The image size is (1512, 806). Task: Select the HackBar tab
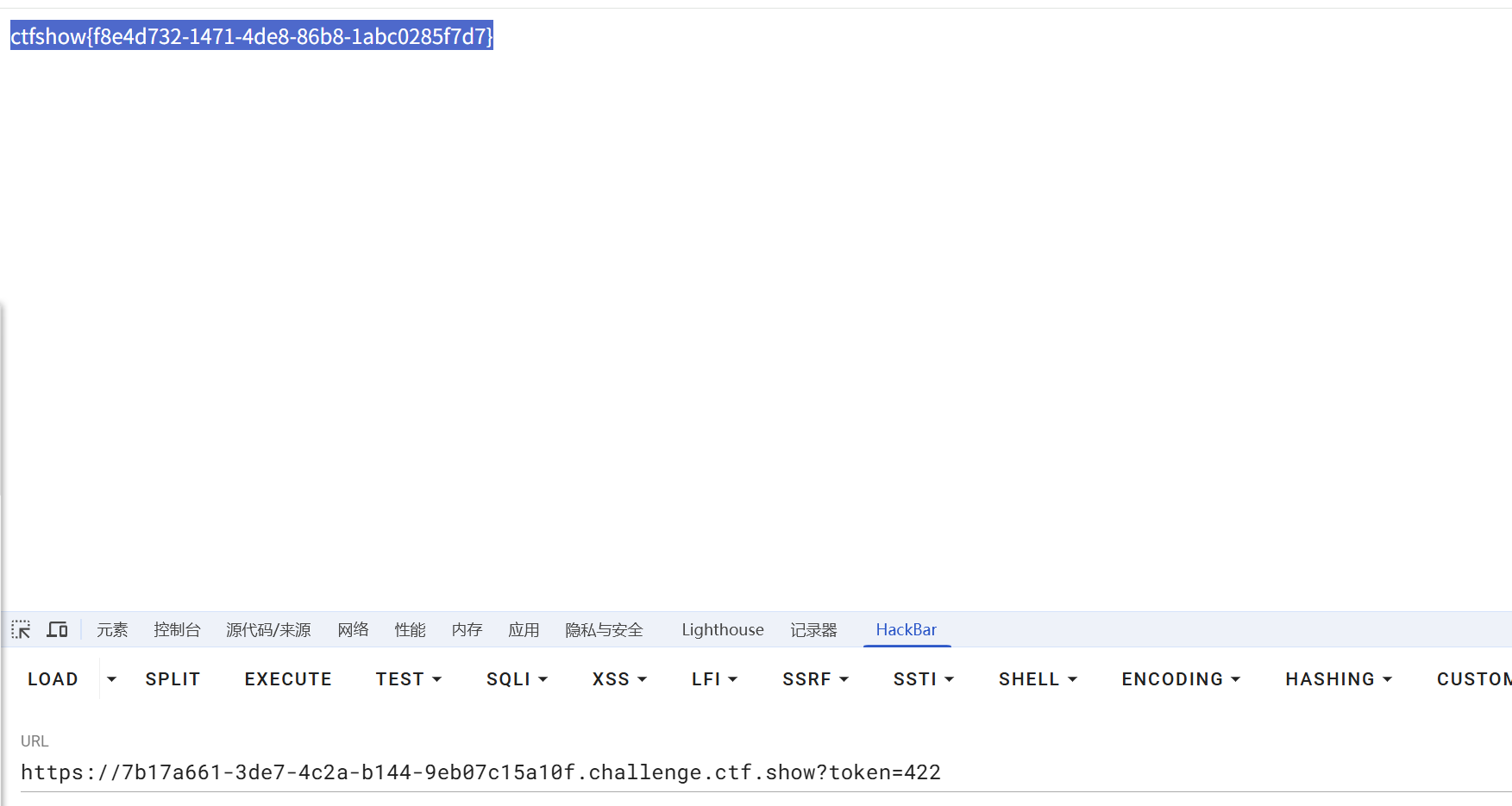pos(906,630)
